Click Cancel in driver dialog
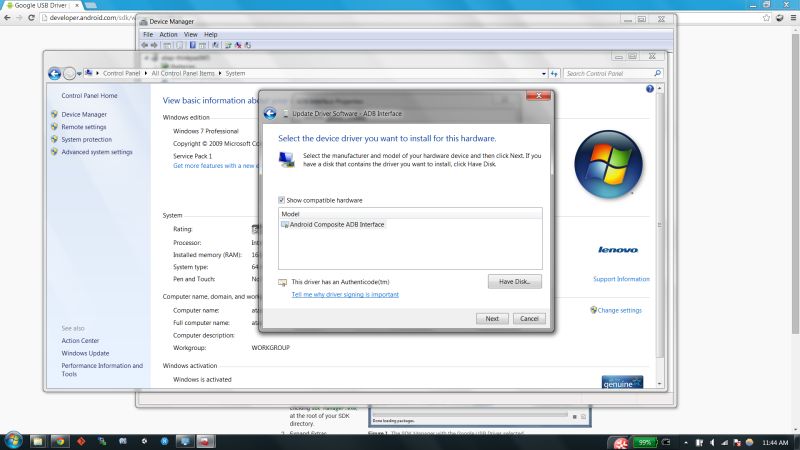 [x=529, y=318]
